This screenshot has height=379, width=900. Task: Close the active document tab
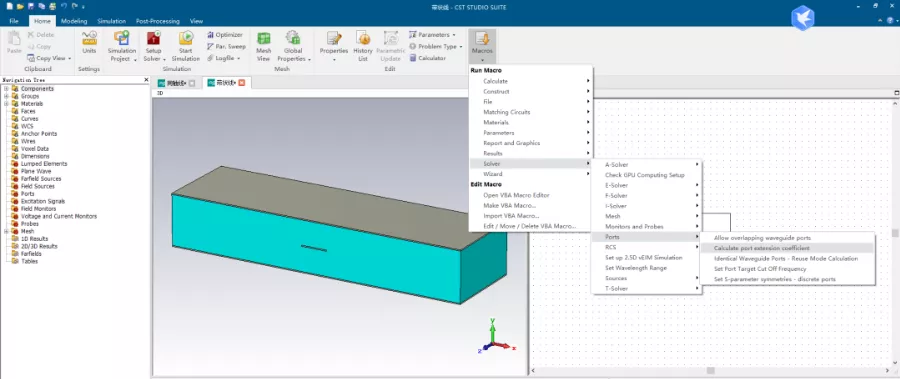pos(242,83)
